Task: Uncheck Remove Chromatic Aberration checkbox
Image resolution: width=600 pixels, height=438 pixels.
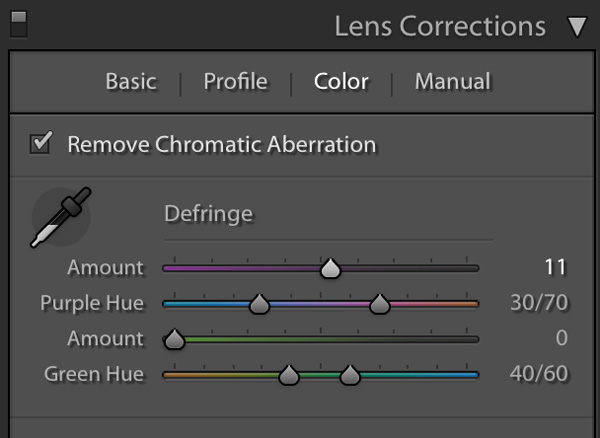Action: (41, 143)
